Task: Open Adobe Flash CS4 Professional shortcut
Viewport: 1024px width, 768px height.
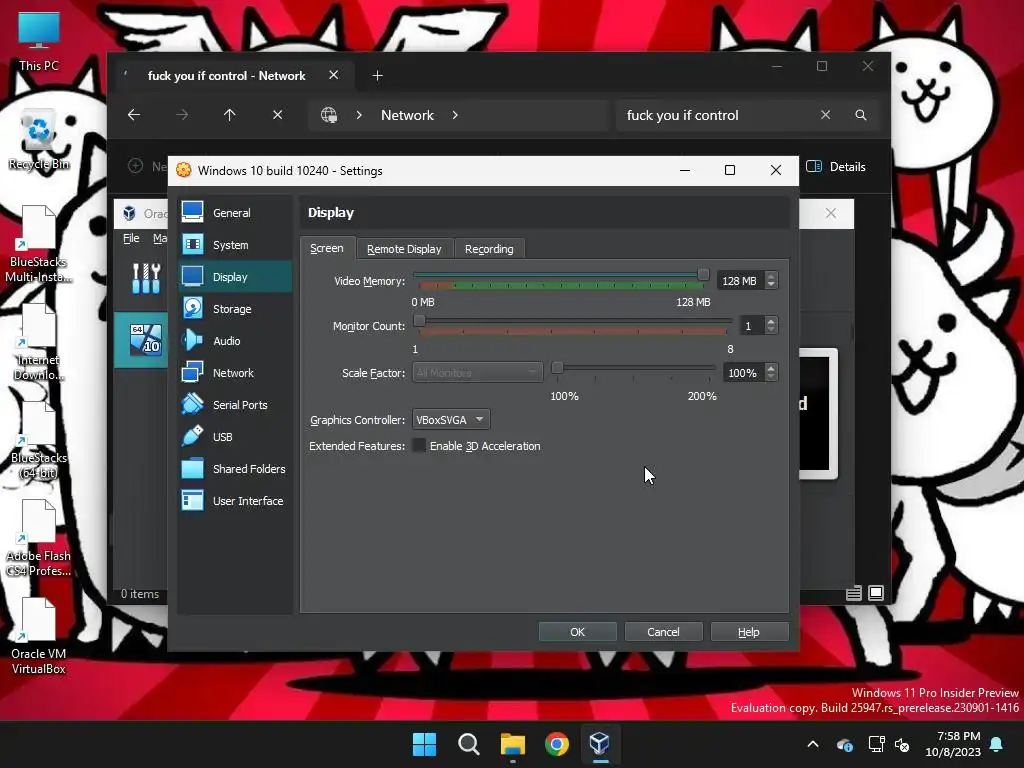Action: (39, 538)
